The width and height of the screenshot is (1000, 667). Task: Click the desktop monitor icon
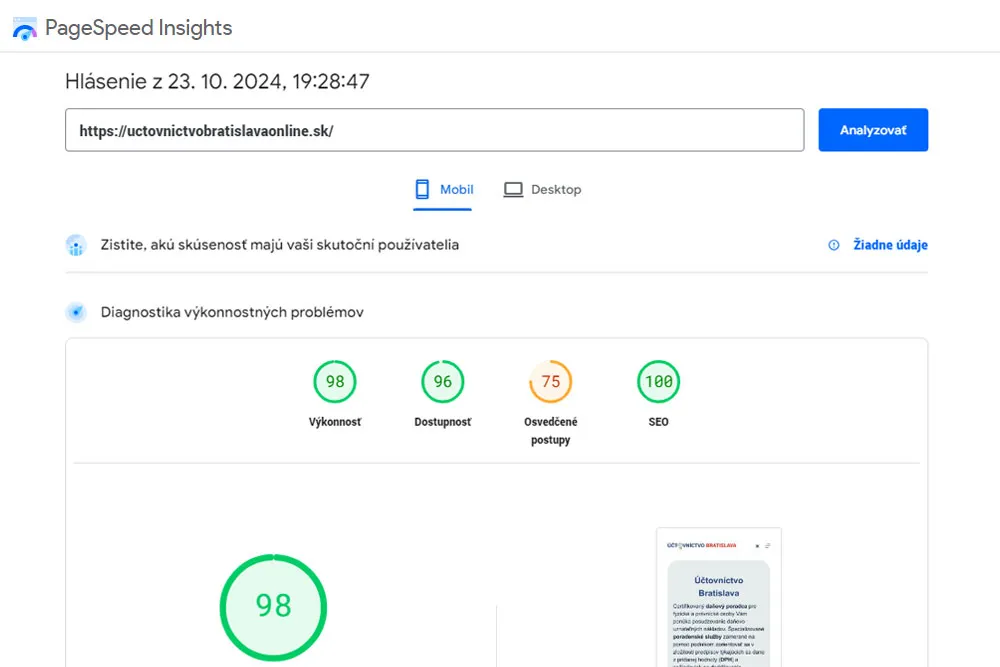(x=513, y=189)
